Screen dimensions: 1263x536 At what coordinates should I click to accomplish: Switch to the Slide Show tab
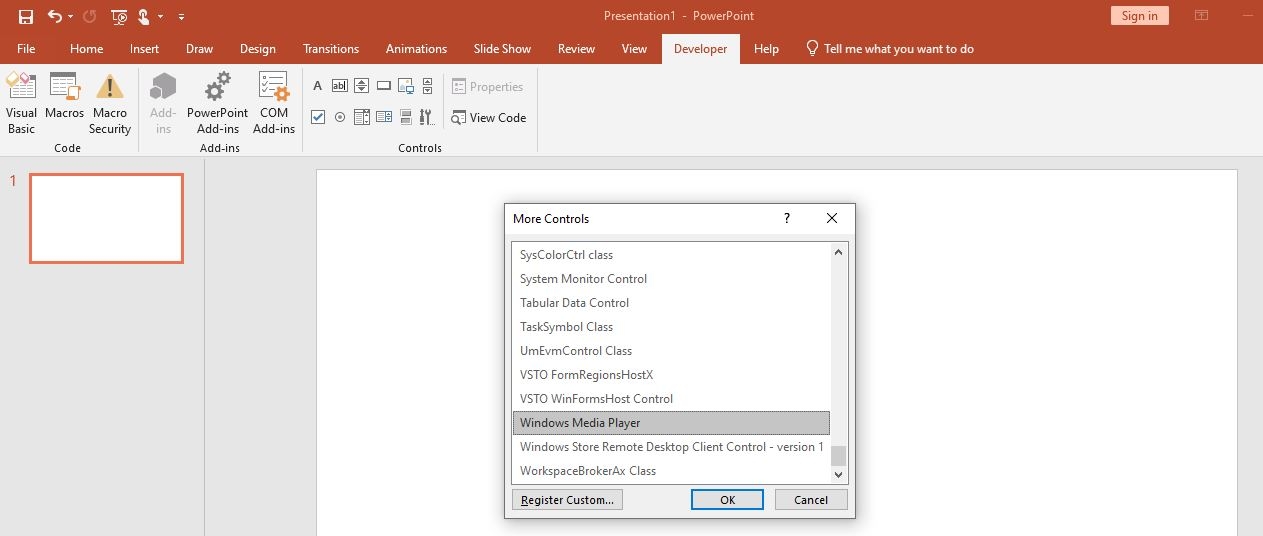click(502, 48)
